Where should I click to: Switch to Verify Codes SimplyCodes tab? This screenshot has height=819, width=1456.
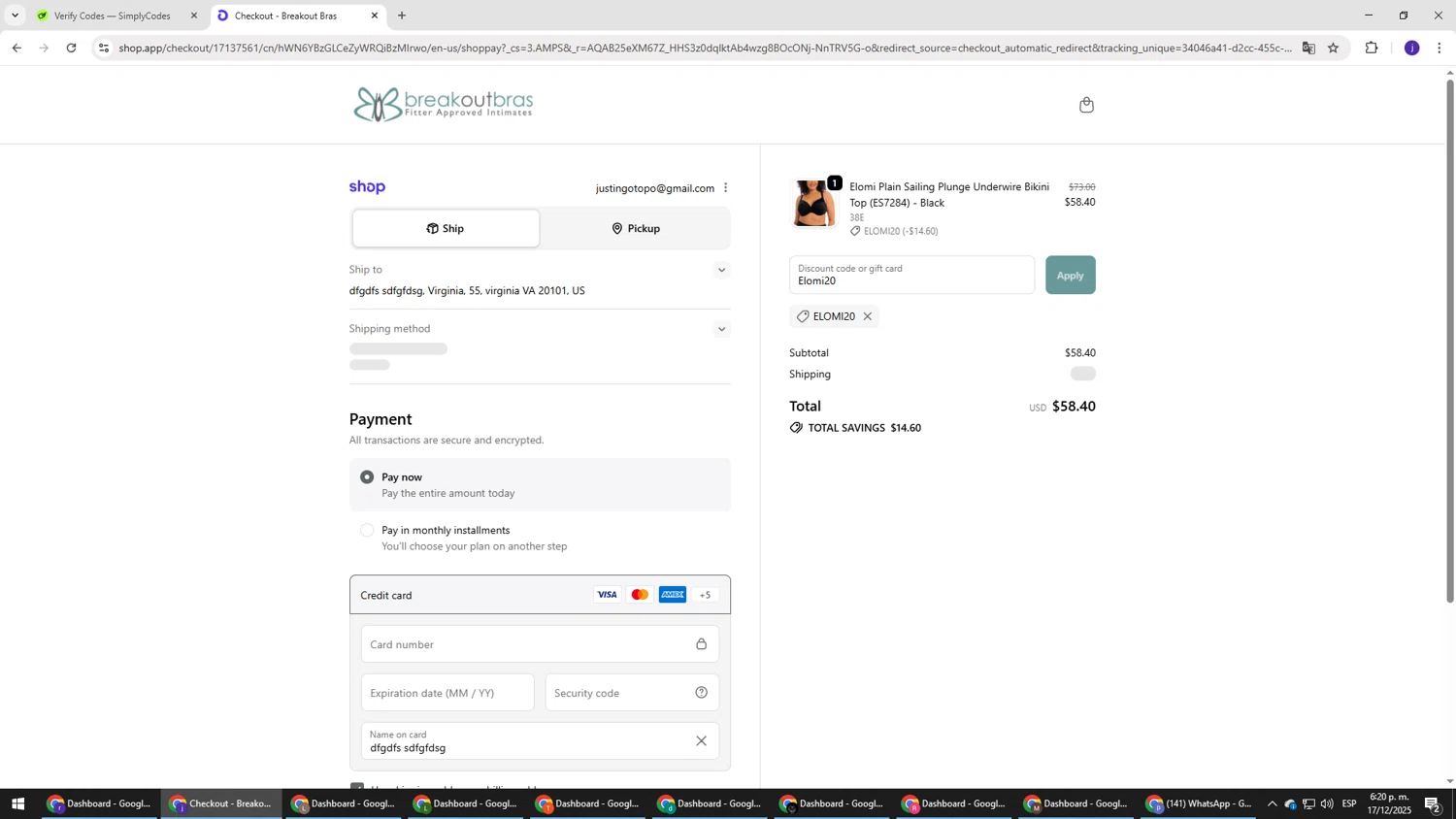[116, 16]
